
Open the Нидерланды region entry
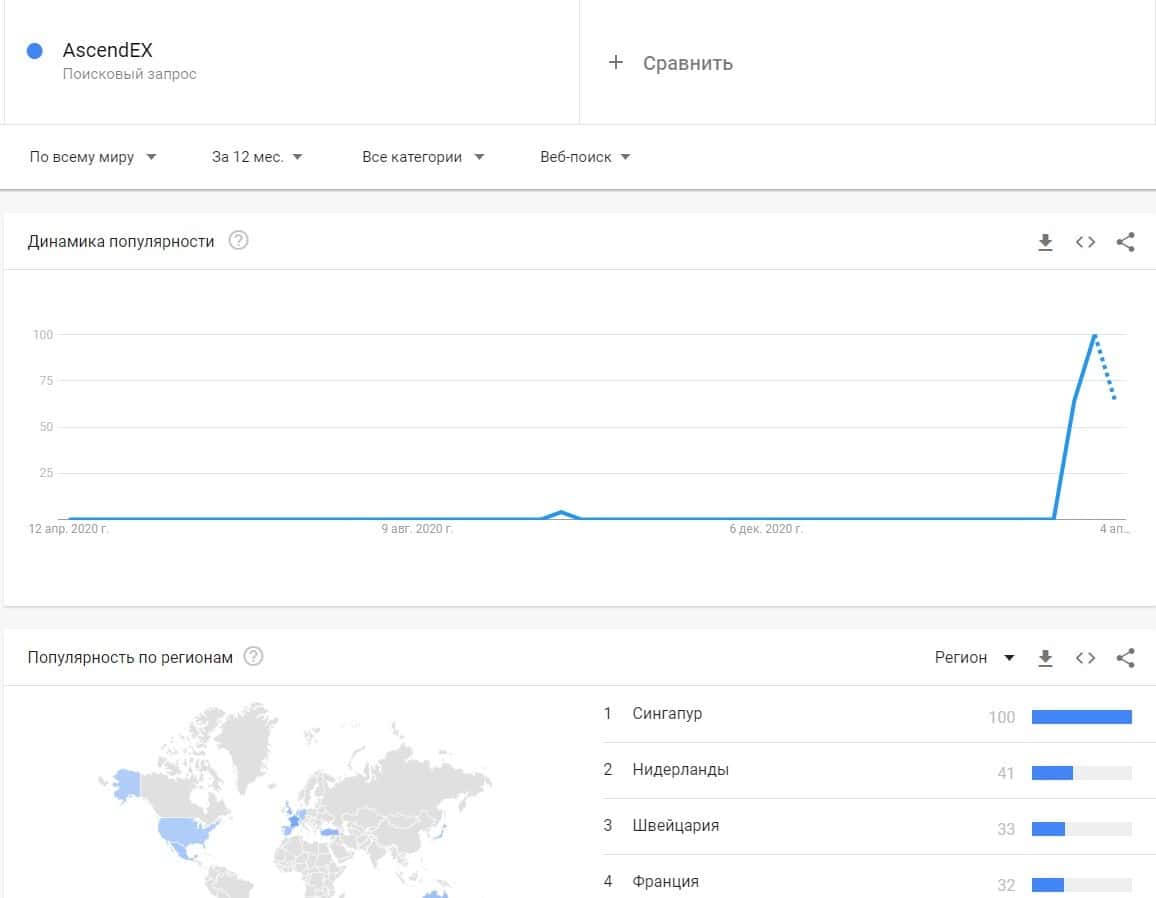(x=680, y=770)
